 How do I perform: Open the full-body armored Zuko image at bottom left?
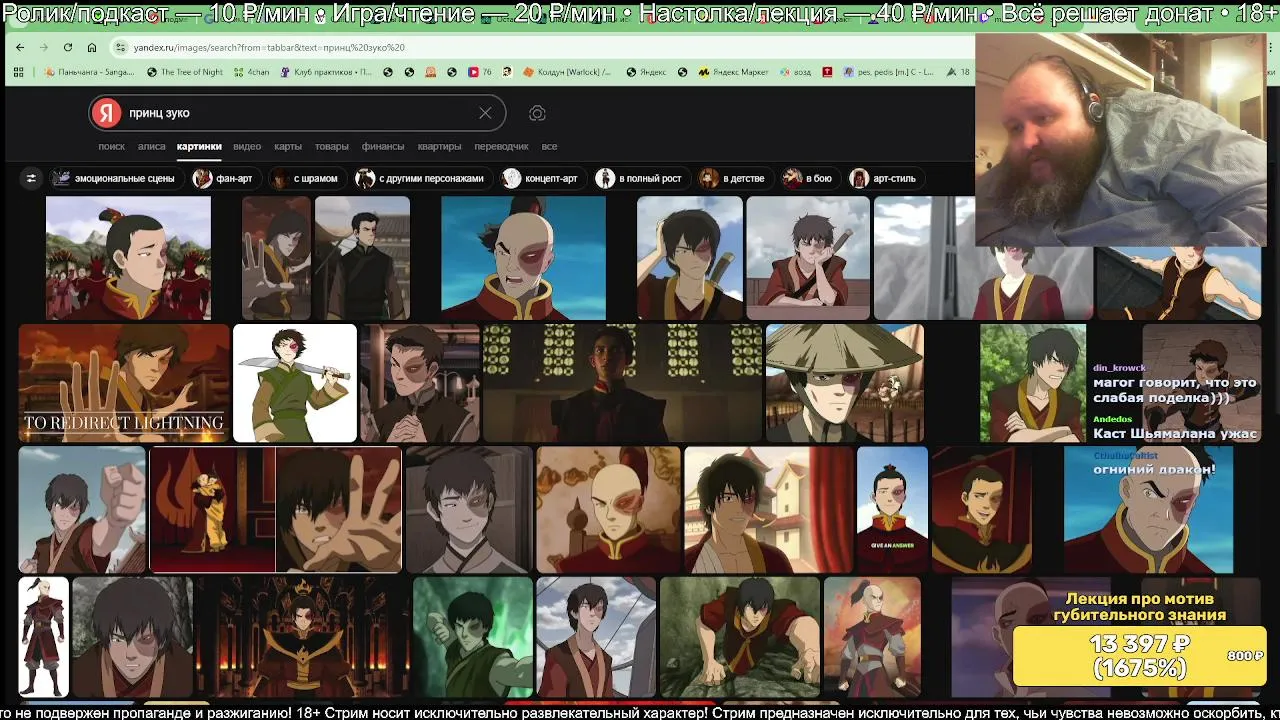[x=43, y=637]
